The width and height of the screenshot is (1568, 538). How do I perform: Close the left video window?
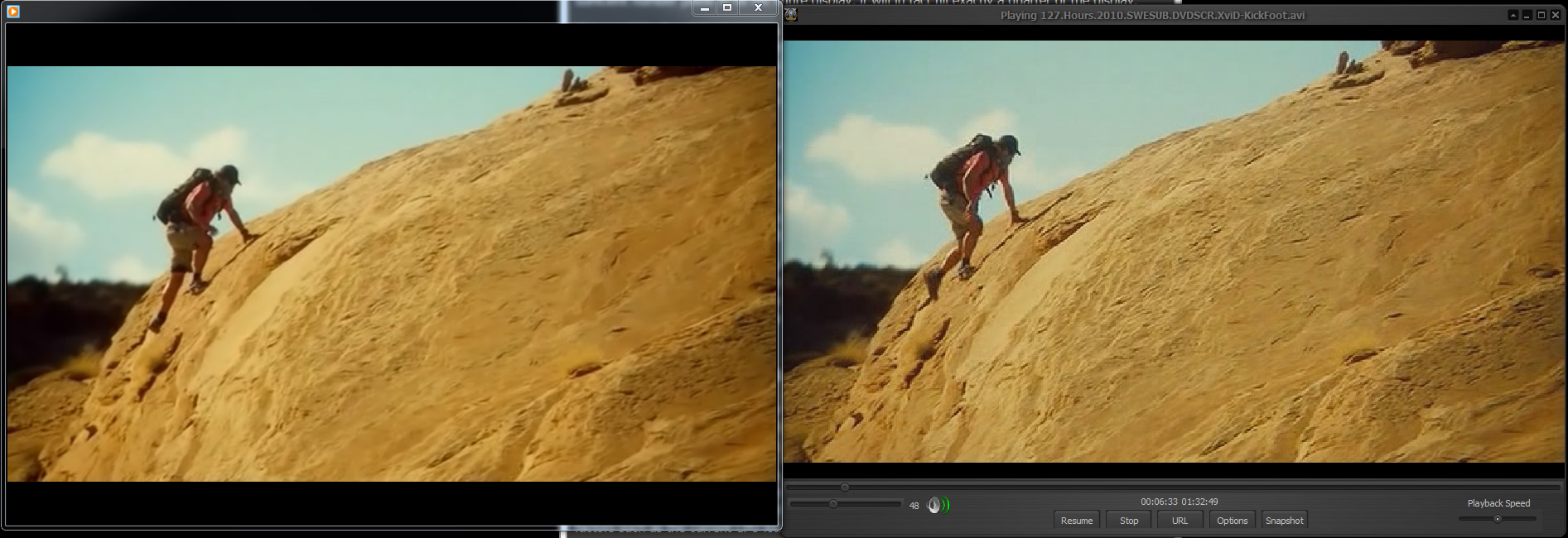pyautogui.click(x=757, y=8)
